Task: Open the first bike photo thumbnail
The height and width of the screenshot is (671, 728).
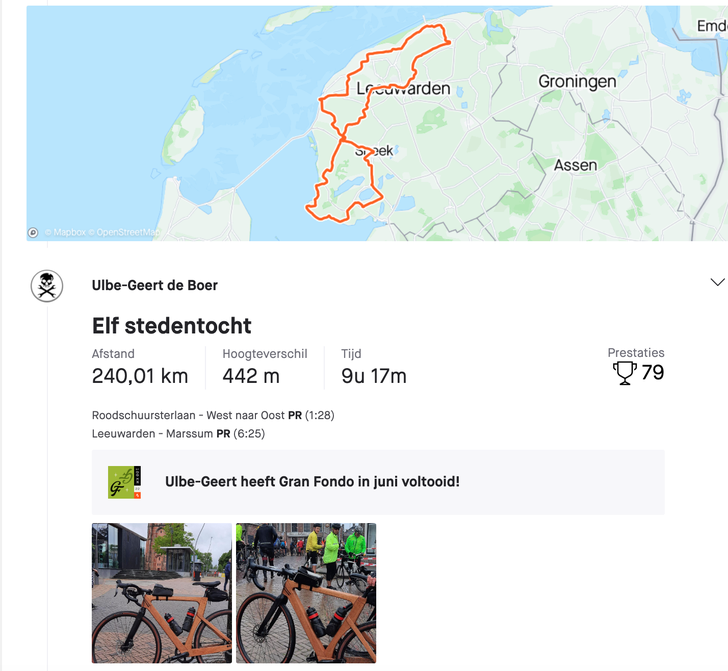Action: pyautogui.click(x=162, y=592)
